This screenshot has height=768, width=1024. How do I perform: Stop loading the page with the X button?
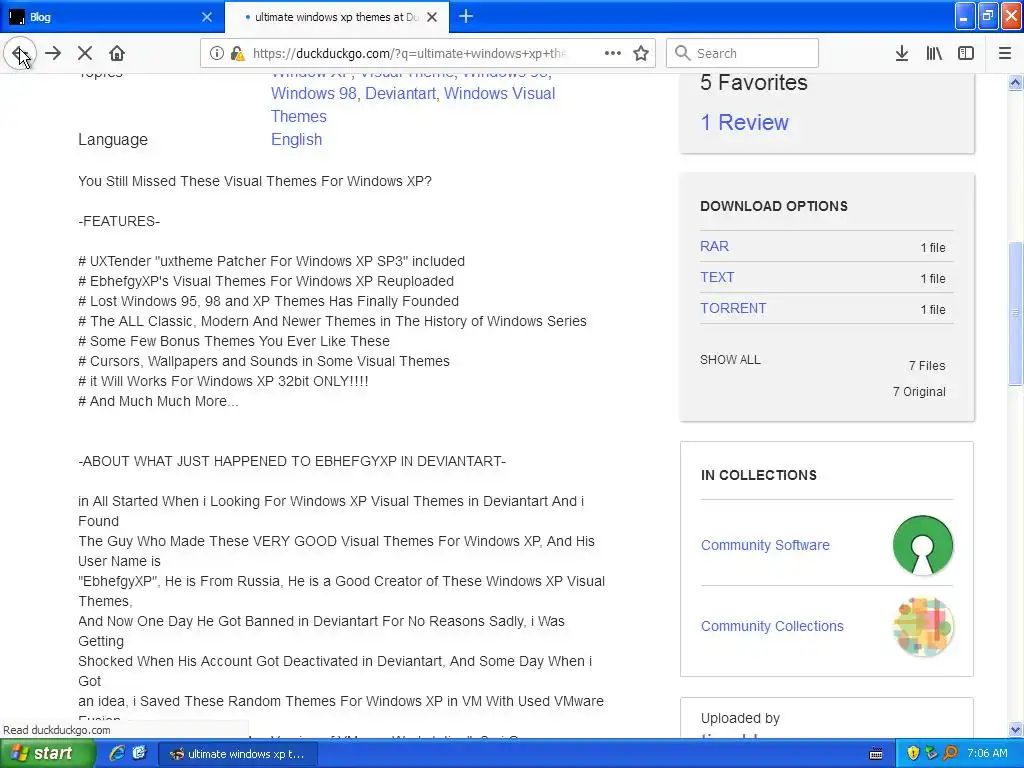coord(85,53)
